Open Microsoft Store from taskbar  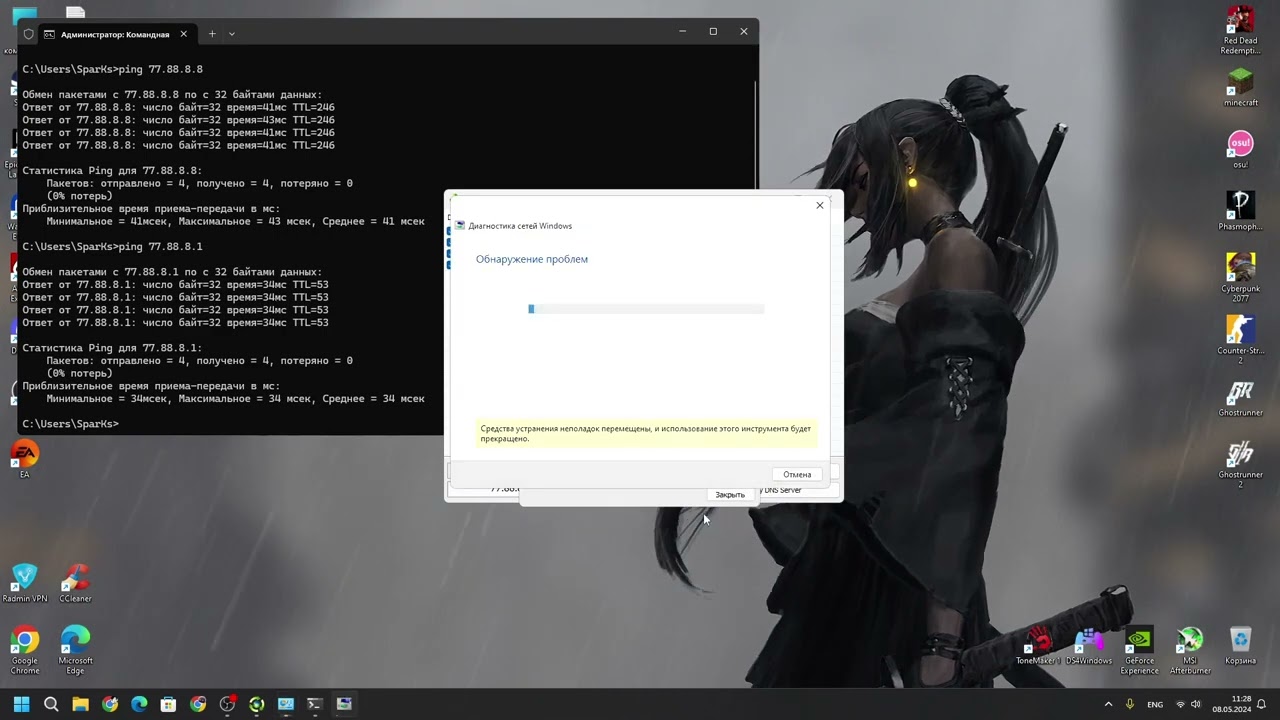pyautogui.click(x=168, y=704)
